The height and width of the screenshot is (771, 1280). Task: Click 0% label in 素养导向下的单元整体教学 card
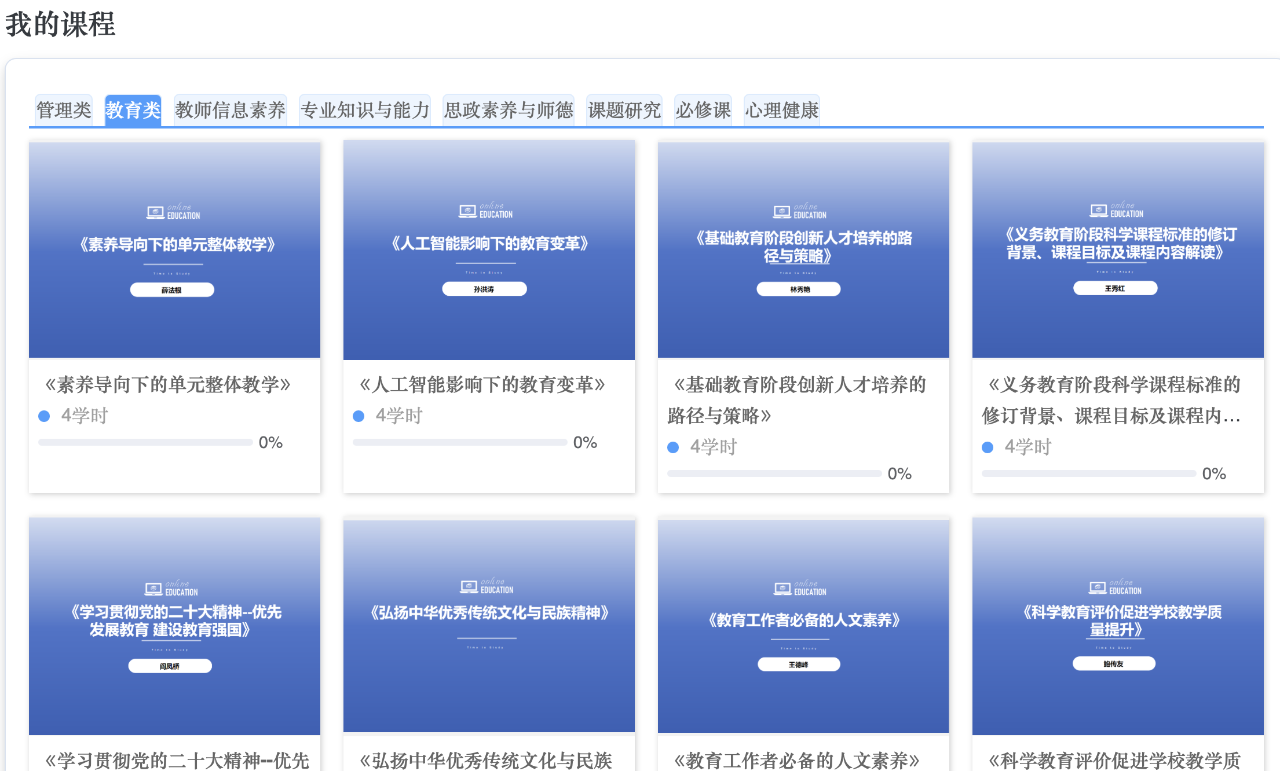(271, 442)
